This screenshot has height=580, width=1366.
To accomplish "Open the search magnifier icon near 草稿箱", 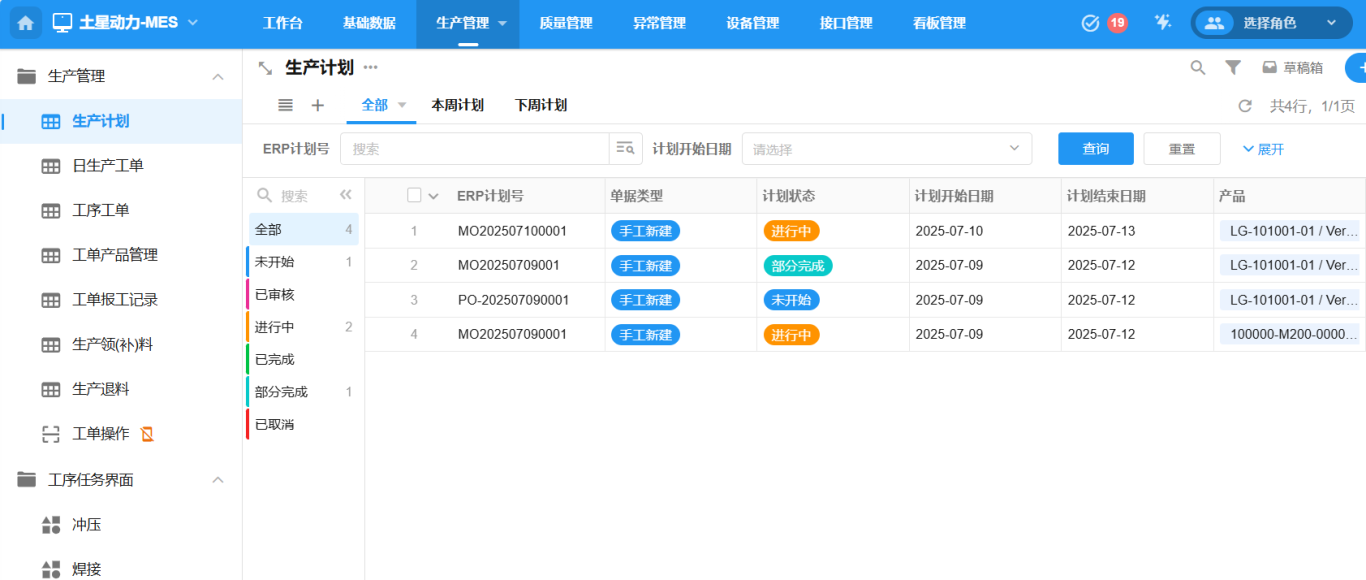I will pyautogui.click(x=1197, y=68).
